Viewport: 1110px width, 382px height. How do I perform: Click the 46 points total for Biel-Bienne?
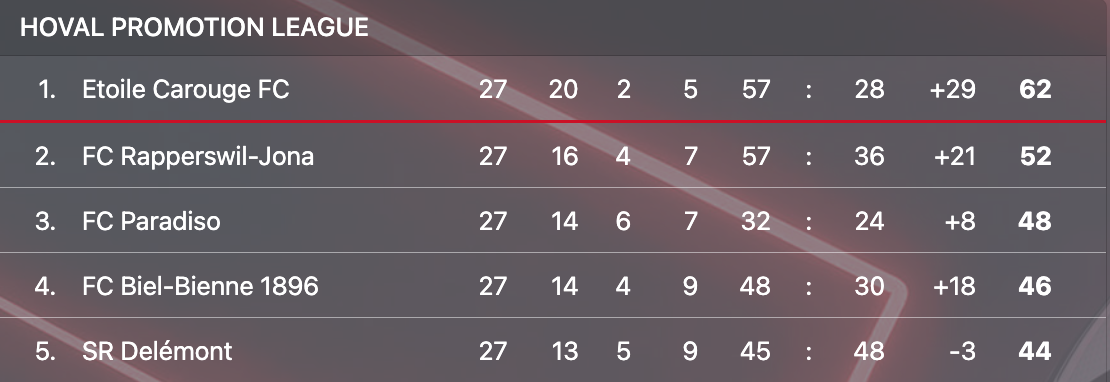pyautogui.click(x=1034, y=286)
